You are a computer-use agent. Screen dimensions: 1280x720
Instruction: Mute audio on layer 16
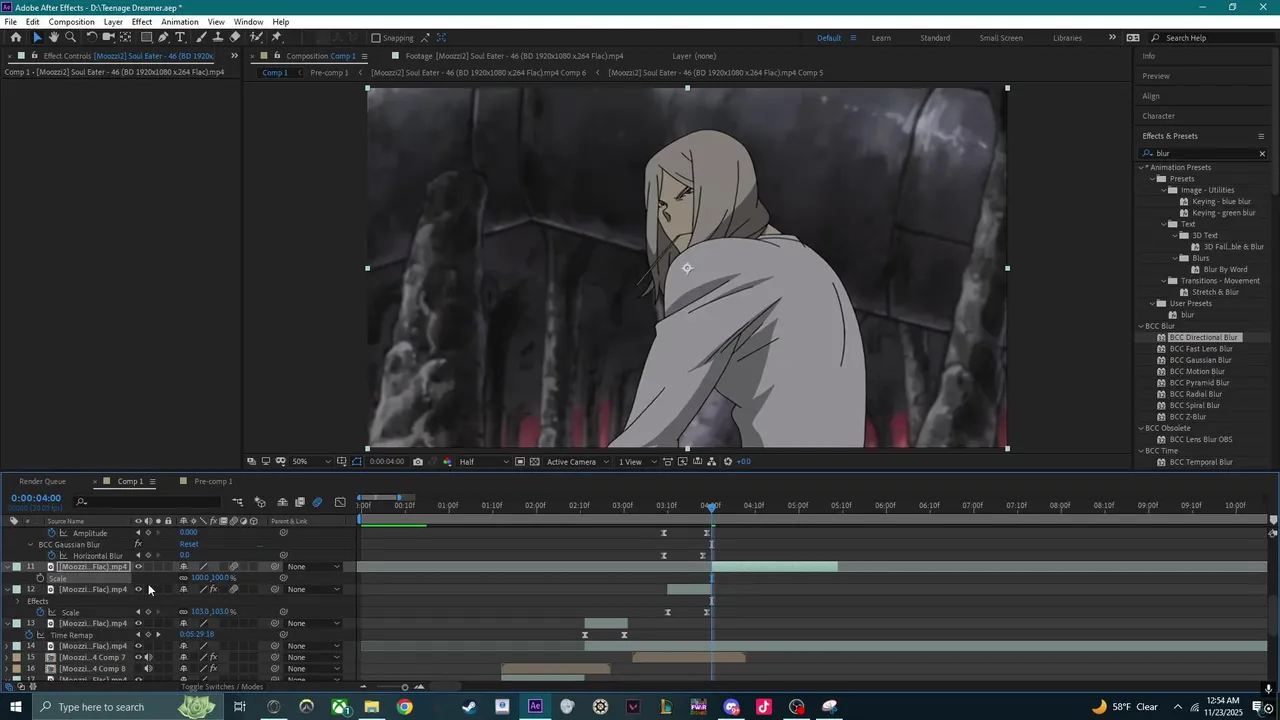pos(148,669)
